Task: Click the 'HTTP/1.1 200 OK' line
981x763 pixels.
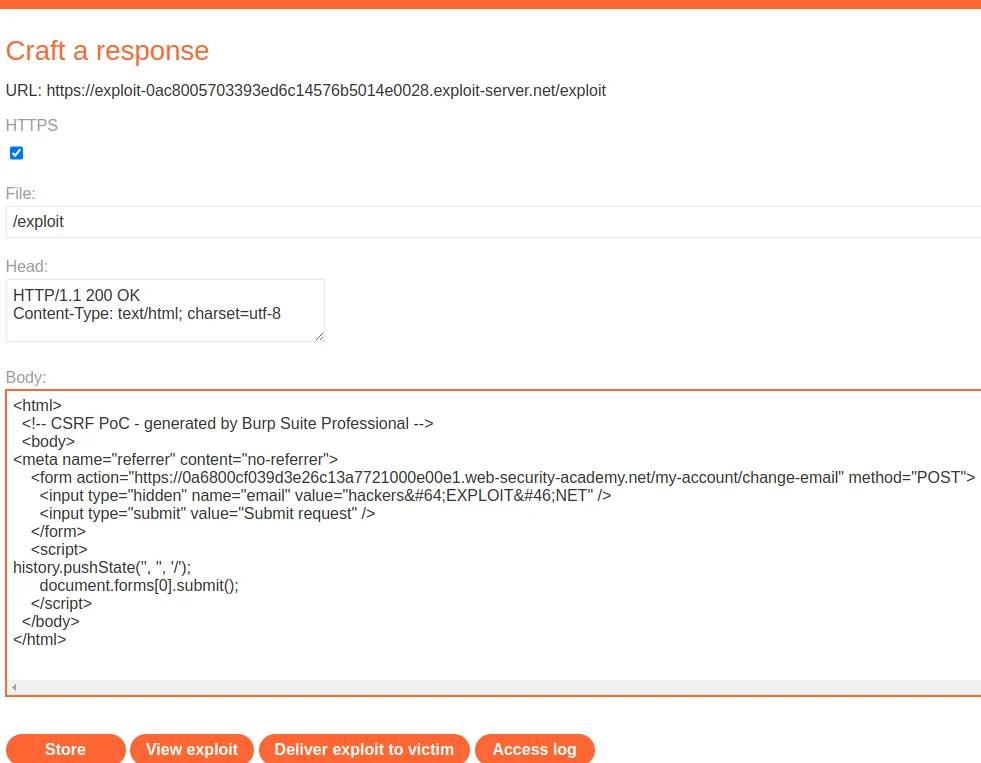Action: [76, 295]
